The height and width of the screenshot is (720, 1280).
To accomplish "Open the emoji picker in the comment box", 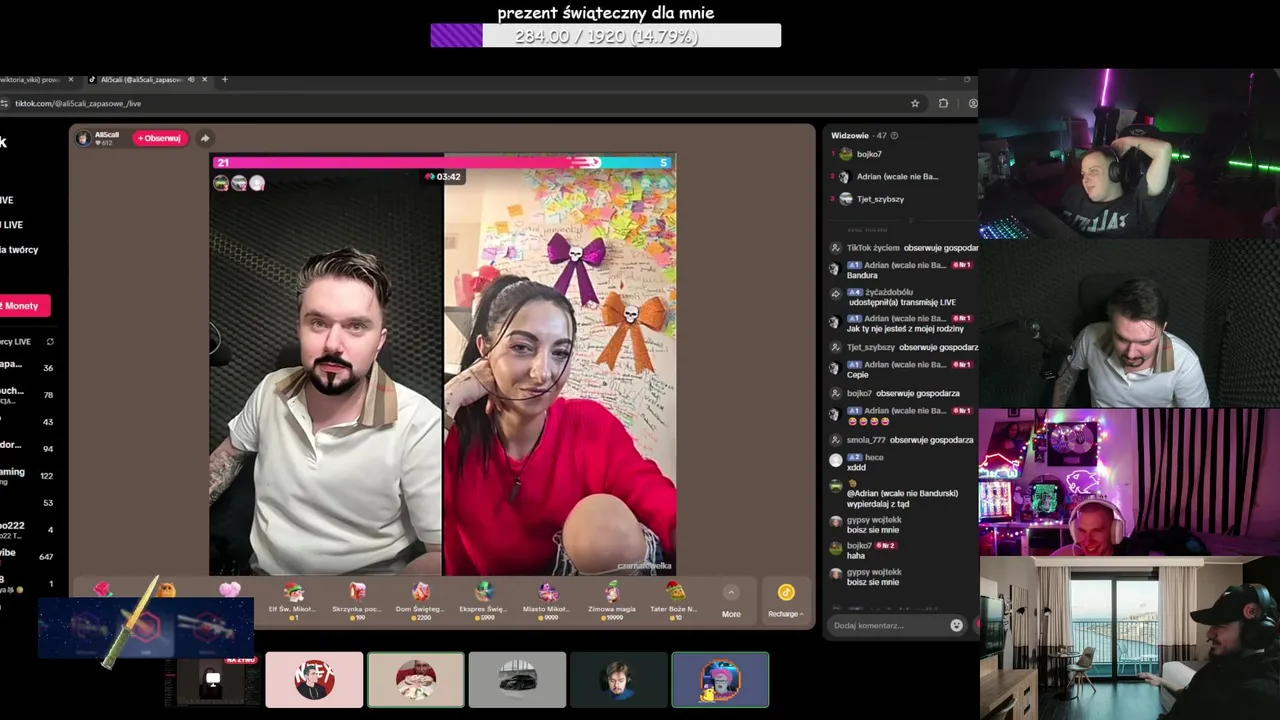I will coord(956,626).
